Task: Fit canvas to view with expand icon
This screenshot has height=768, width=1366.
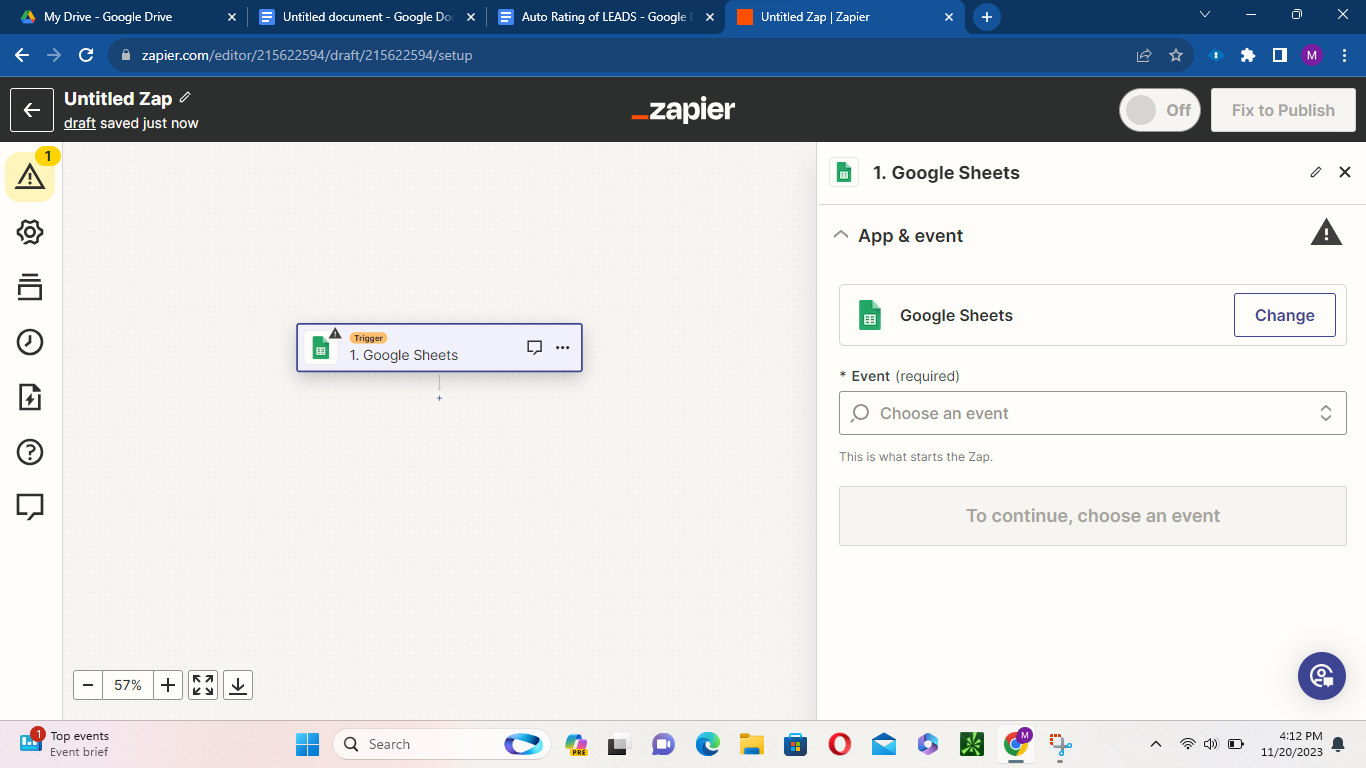Action: point(203,685)
